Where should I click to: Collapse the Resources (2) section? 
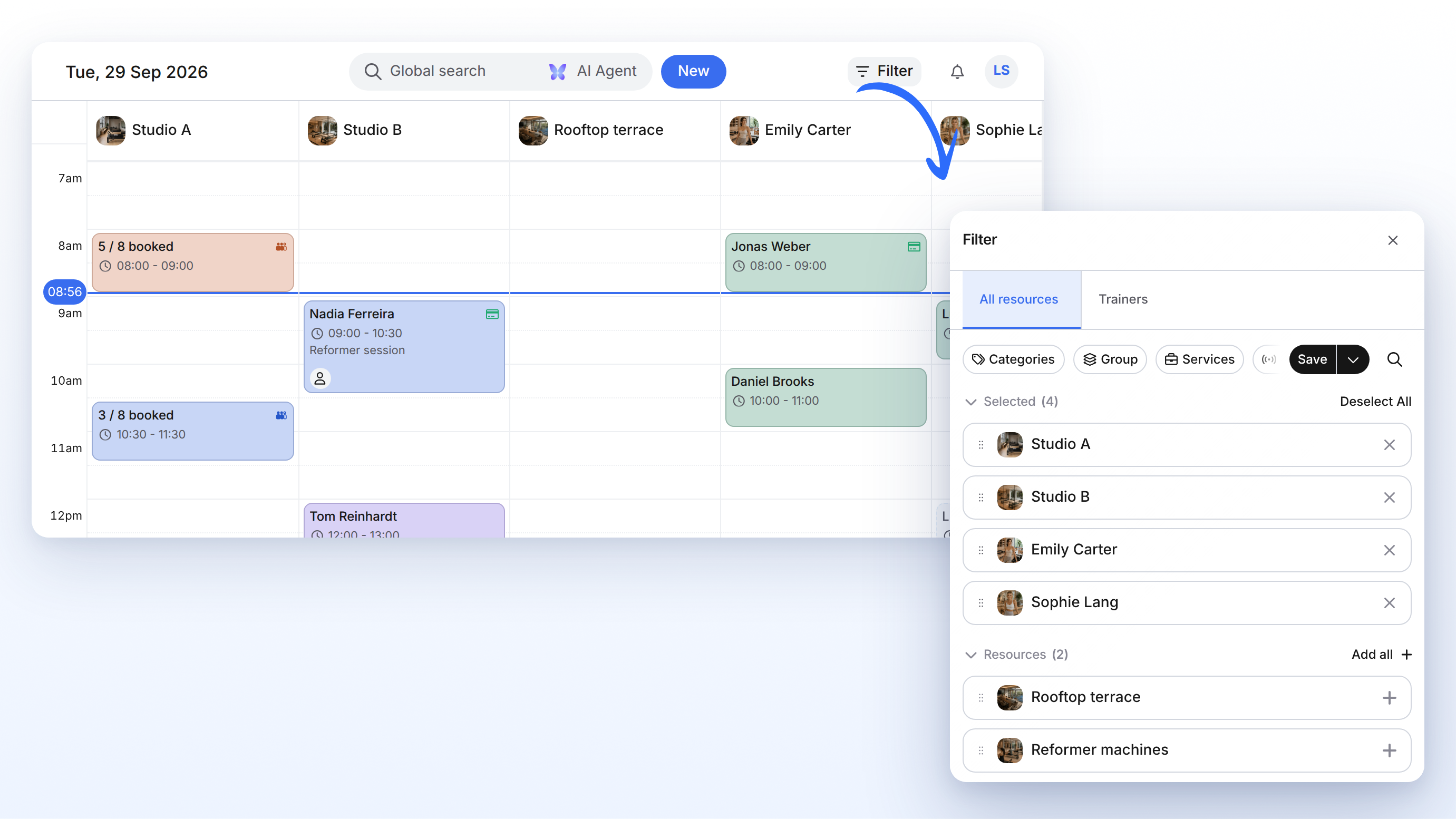click(971, 655)
